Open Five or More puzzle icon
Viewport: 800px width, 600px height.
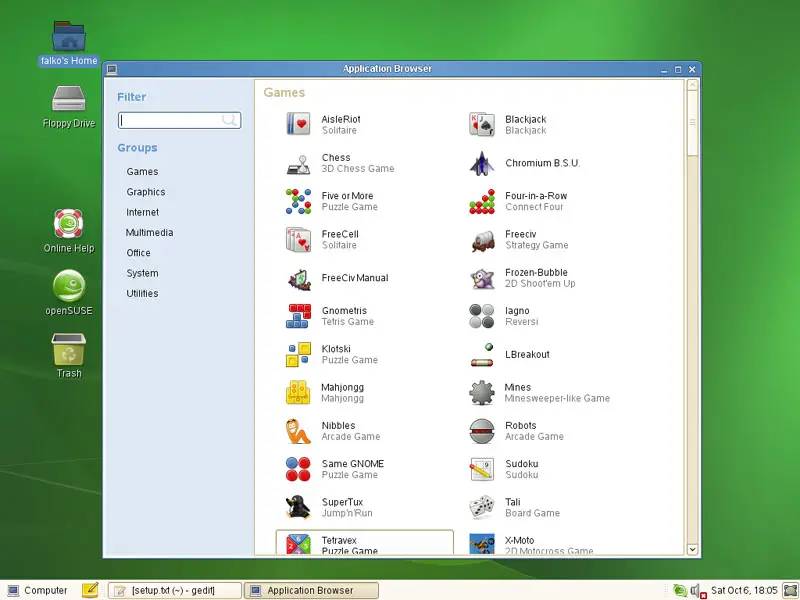point(298,201)
